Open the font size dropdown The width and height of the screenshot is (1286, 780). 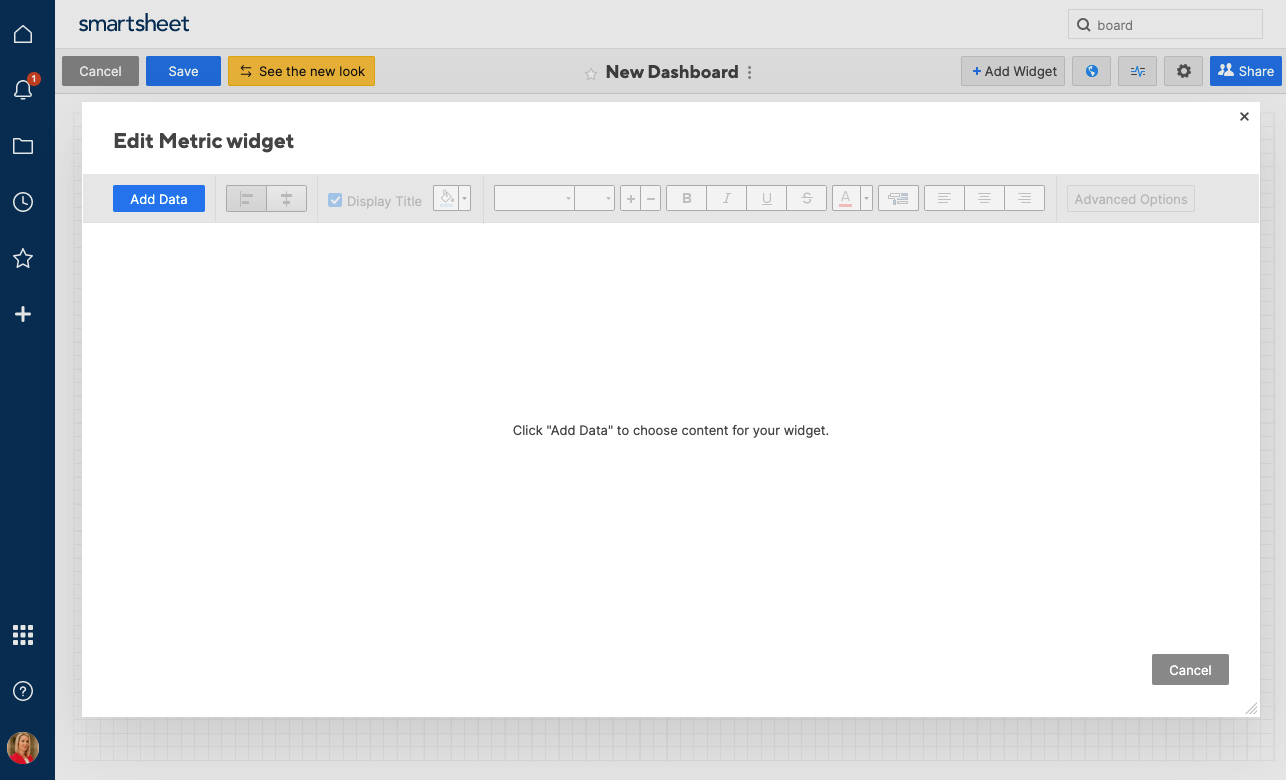click(594, 199)
